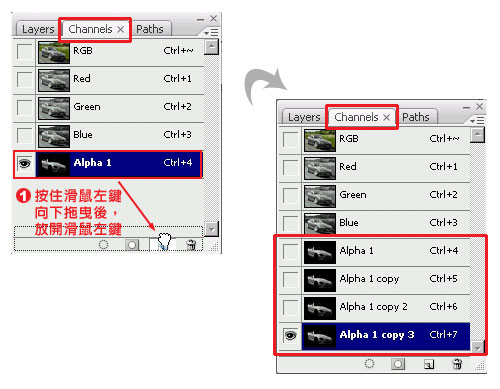Load channel as selection in right panel

[369, 363]
